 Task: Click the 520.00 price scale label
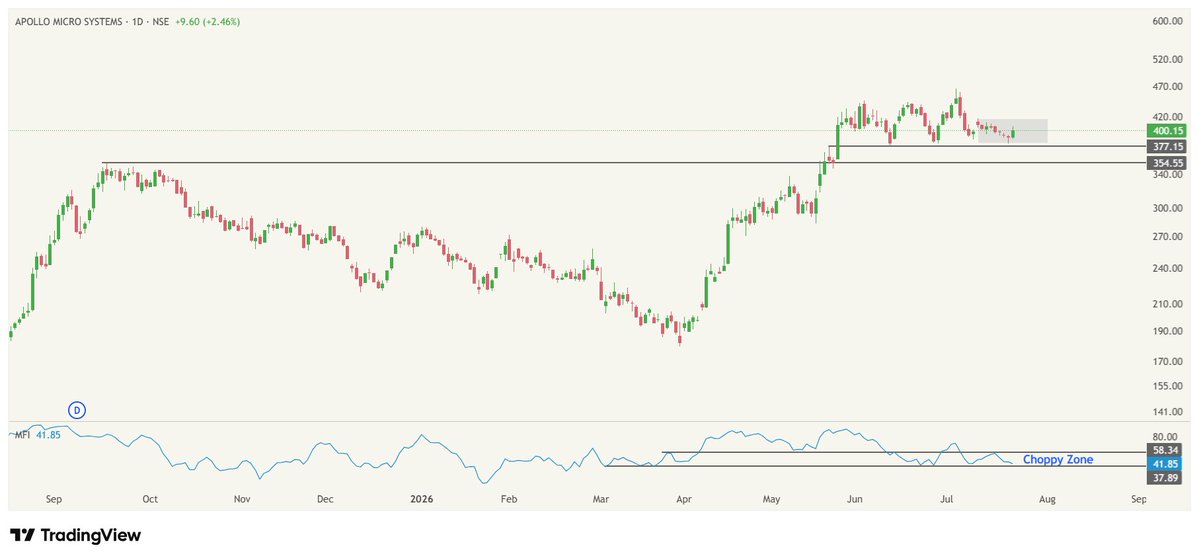(x=1168, y=59)
